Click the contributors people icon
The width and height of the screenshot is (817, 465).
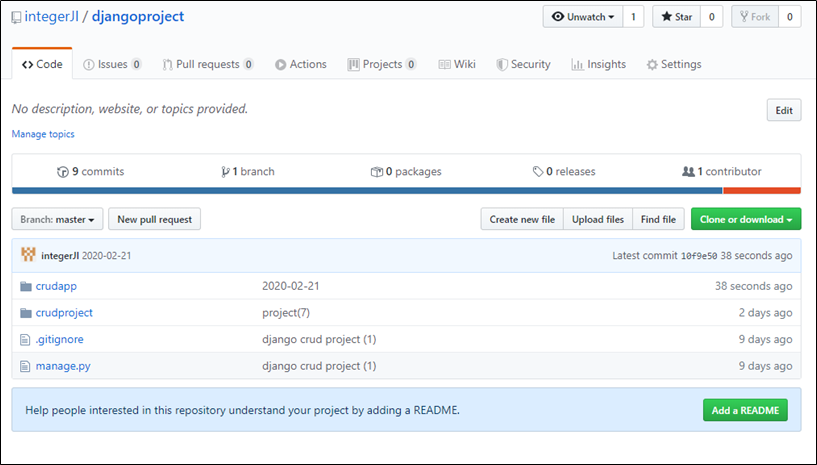688,172
